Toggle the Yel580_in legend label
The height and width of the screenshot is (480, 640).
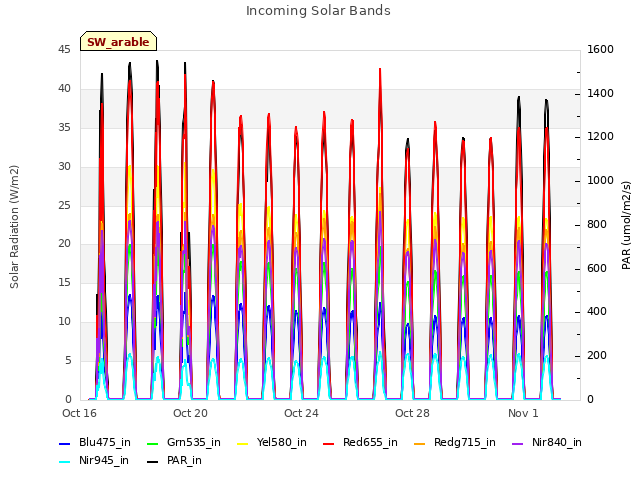click(x=282, y=442)
